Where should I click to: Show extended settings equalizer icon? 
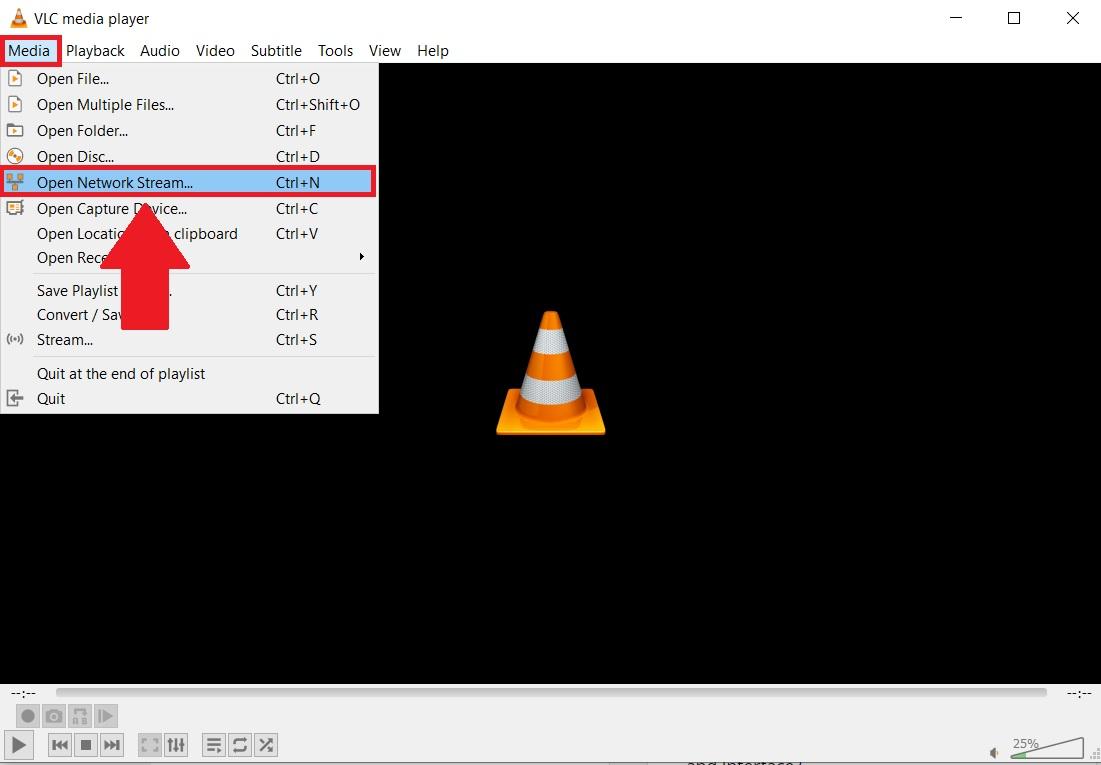point(176,745)
